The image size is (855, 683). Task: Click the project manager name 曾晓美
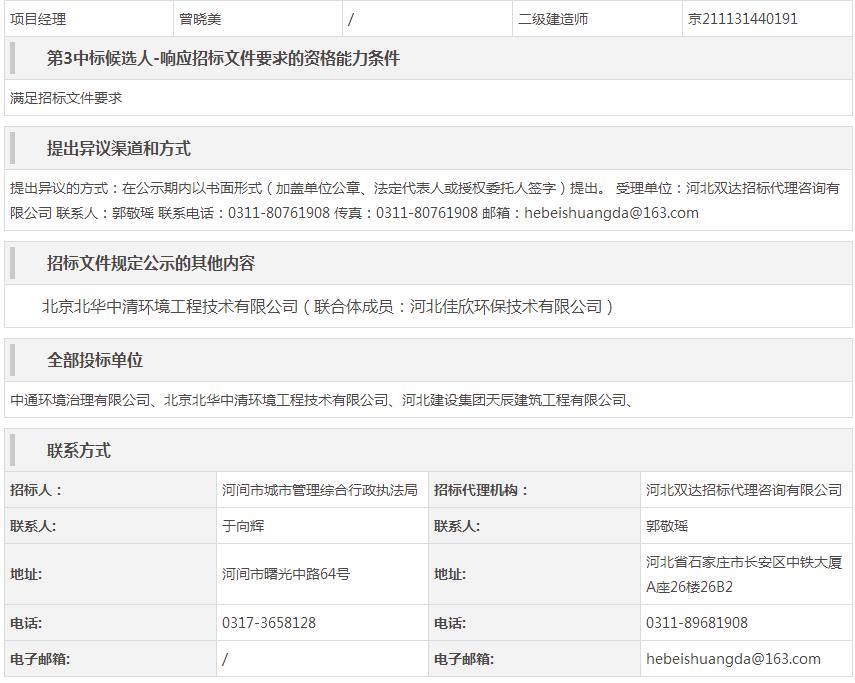click(200, 19)
